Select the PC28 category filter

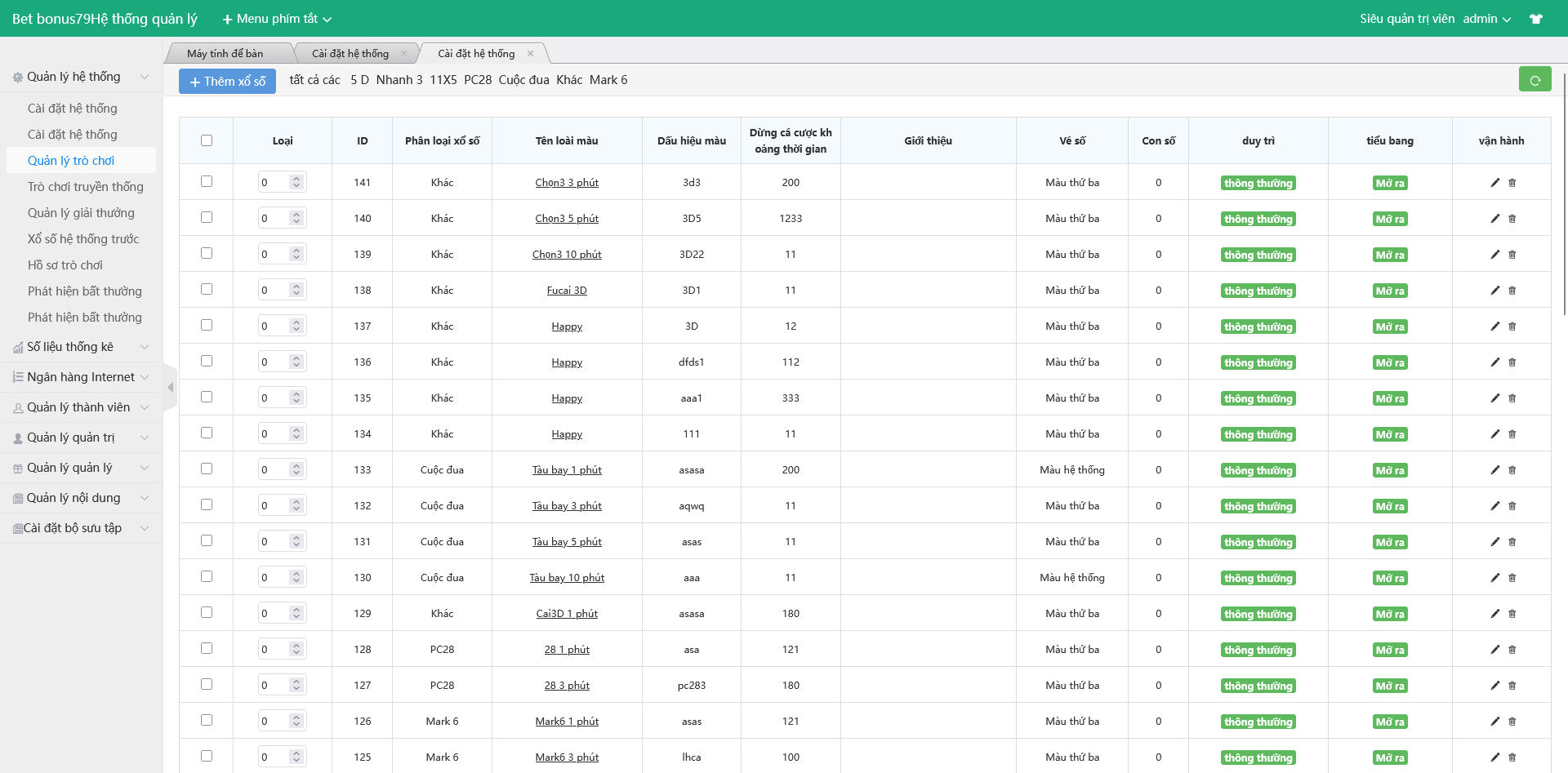coord(478,80)
